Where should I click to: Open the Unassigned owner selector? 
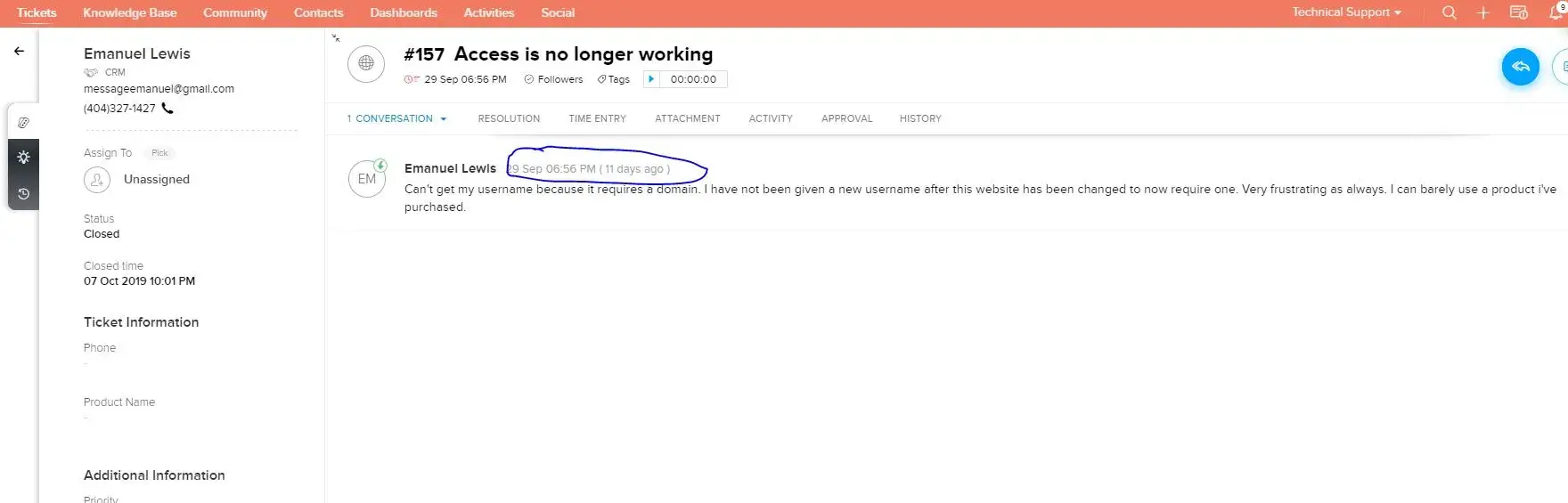157,180
